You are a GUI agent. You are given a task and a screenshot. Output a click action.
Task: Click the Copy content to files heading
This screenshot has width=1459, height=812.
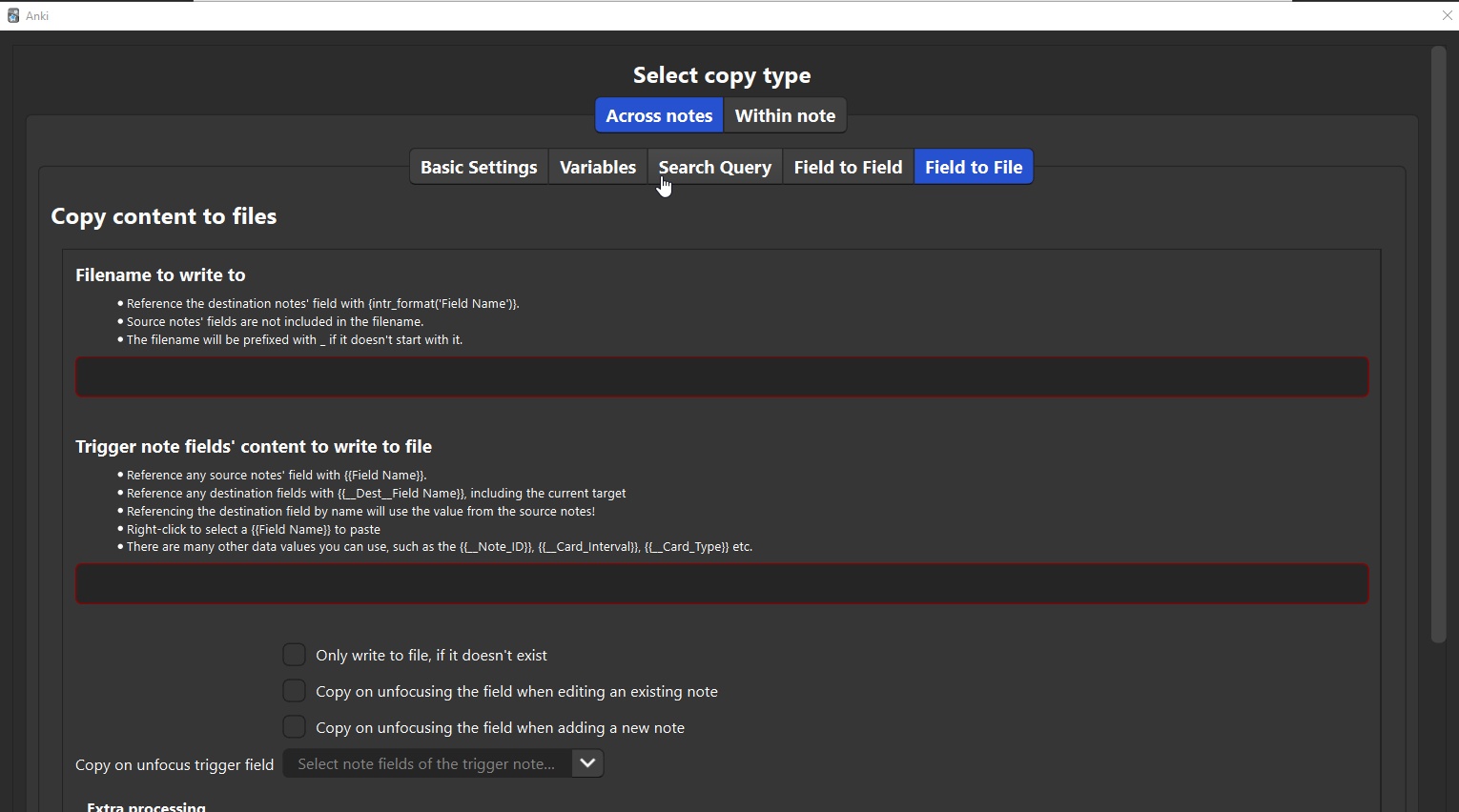pyautogui.click(x=164, y=216)
